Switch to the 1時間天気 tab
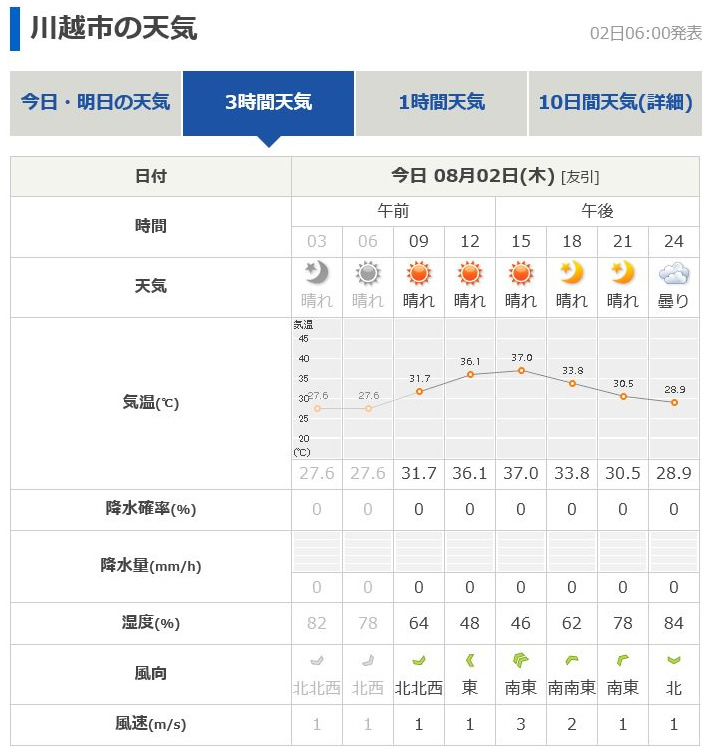 pos(441,102)
